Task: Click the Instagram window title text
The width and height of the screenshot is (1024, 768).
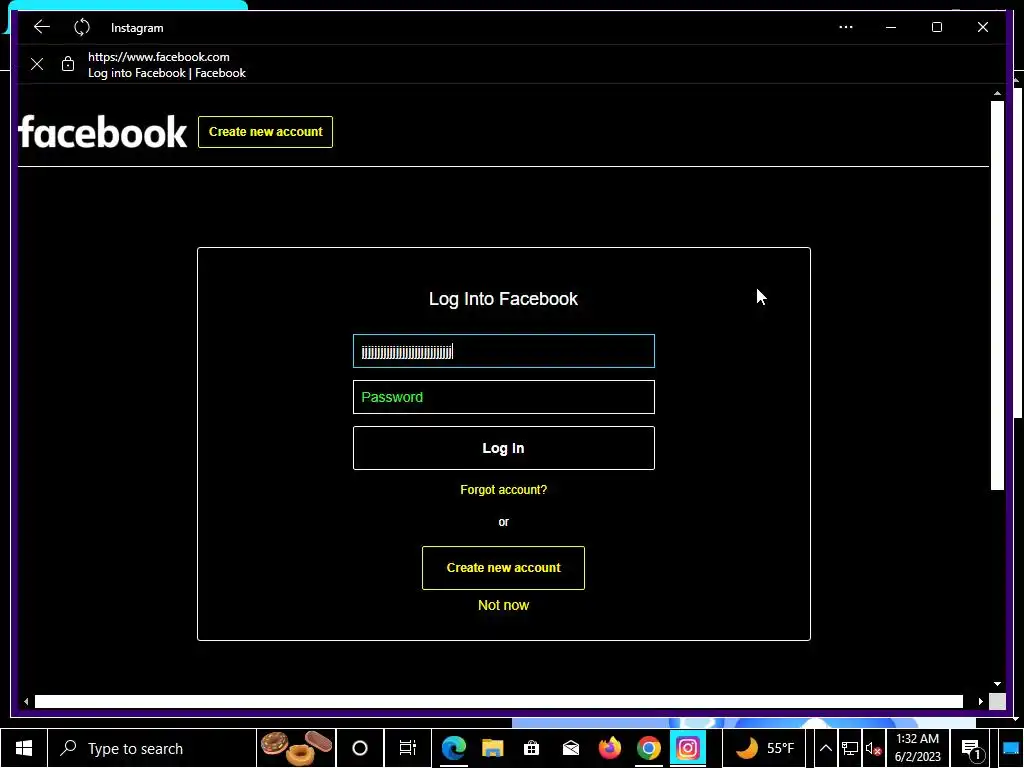Action: click(137, 28)
